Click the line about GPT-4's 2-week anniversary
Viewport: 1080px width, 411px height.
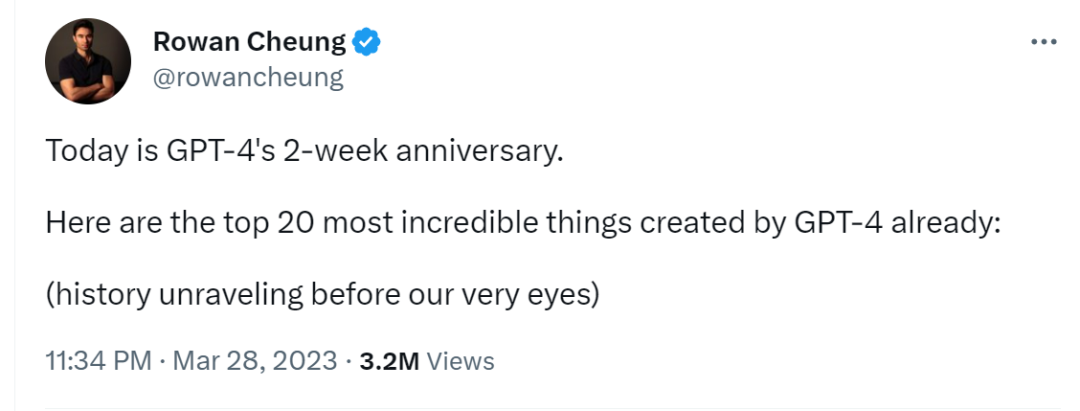tap(305, 154)
